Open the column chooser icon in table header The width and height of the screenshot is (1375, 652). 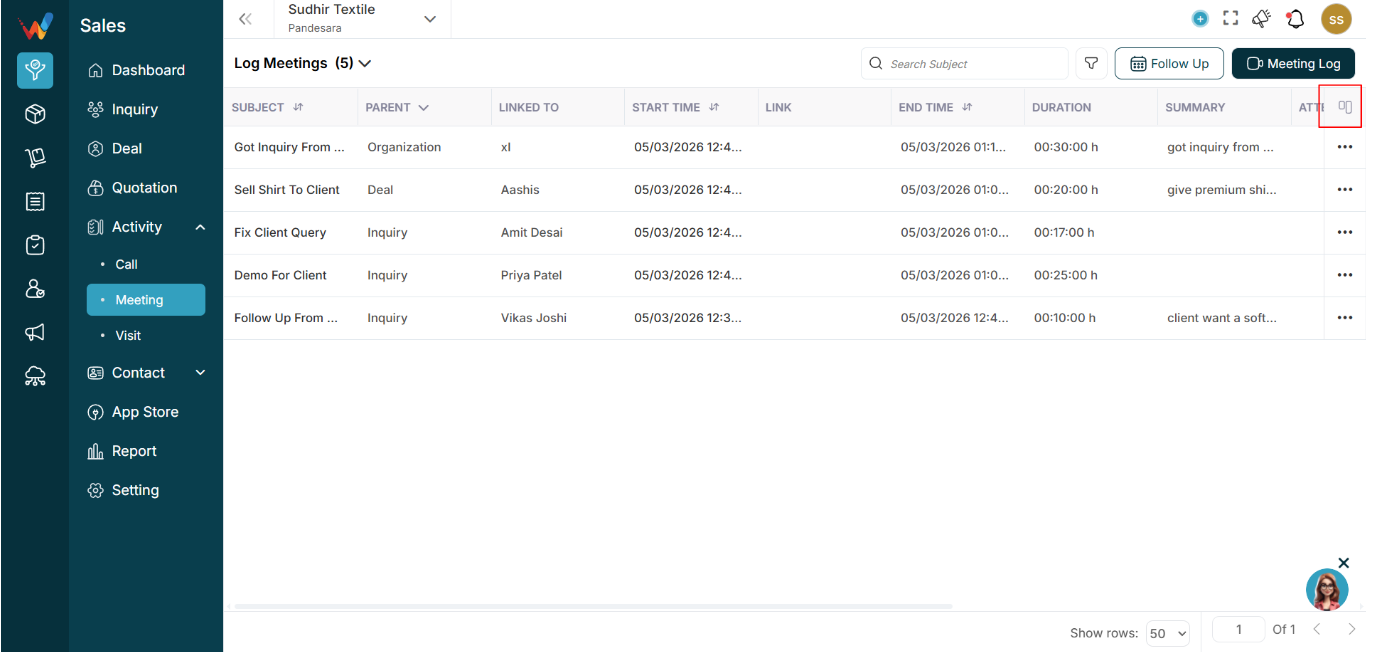[x=1345, y=107]
